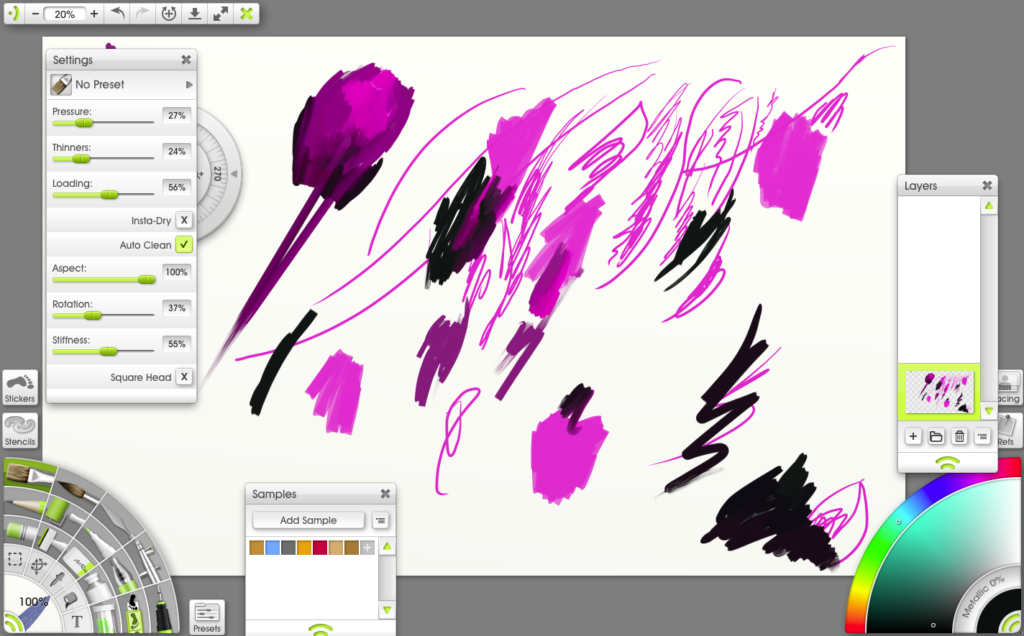Click the Pressure slider handle
The height and width of the screenshot is (636, 1024).
click(x=84, y=123)
